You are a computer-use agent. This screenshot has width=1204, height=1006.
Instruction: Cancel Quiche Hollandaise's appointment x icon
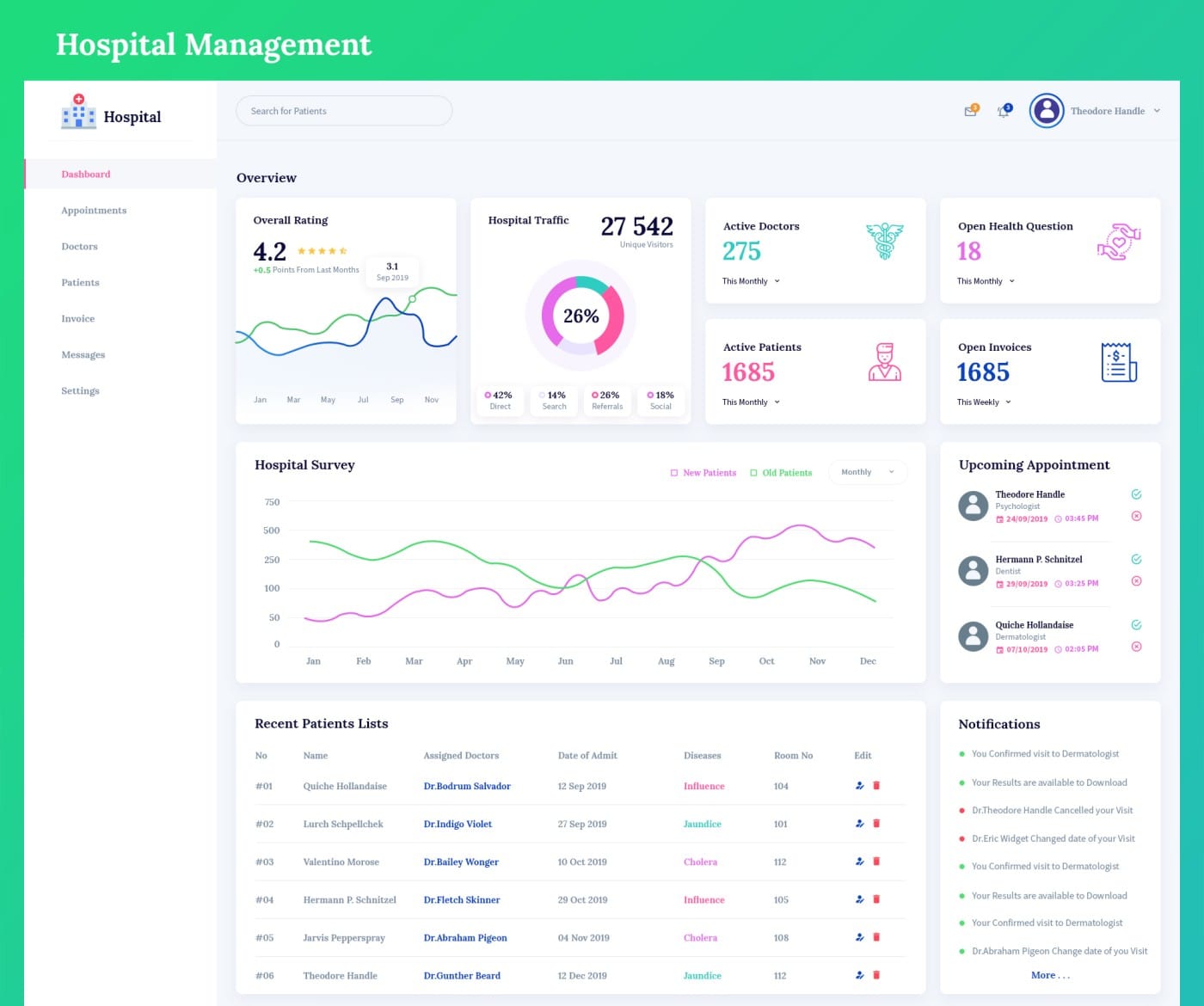pyautogui.click(x=1136, y=647)
